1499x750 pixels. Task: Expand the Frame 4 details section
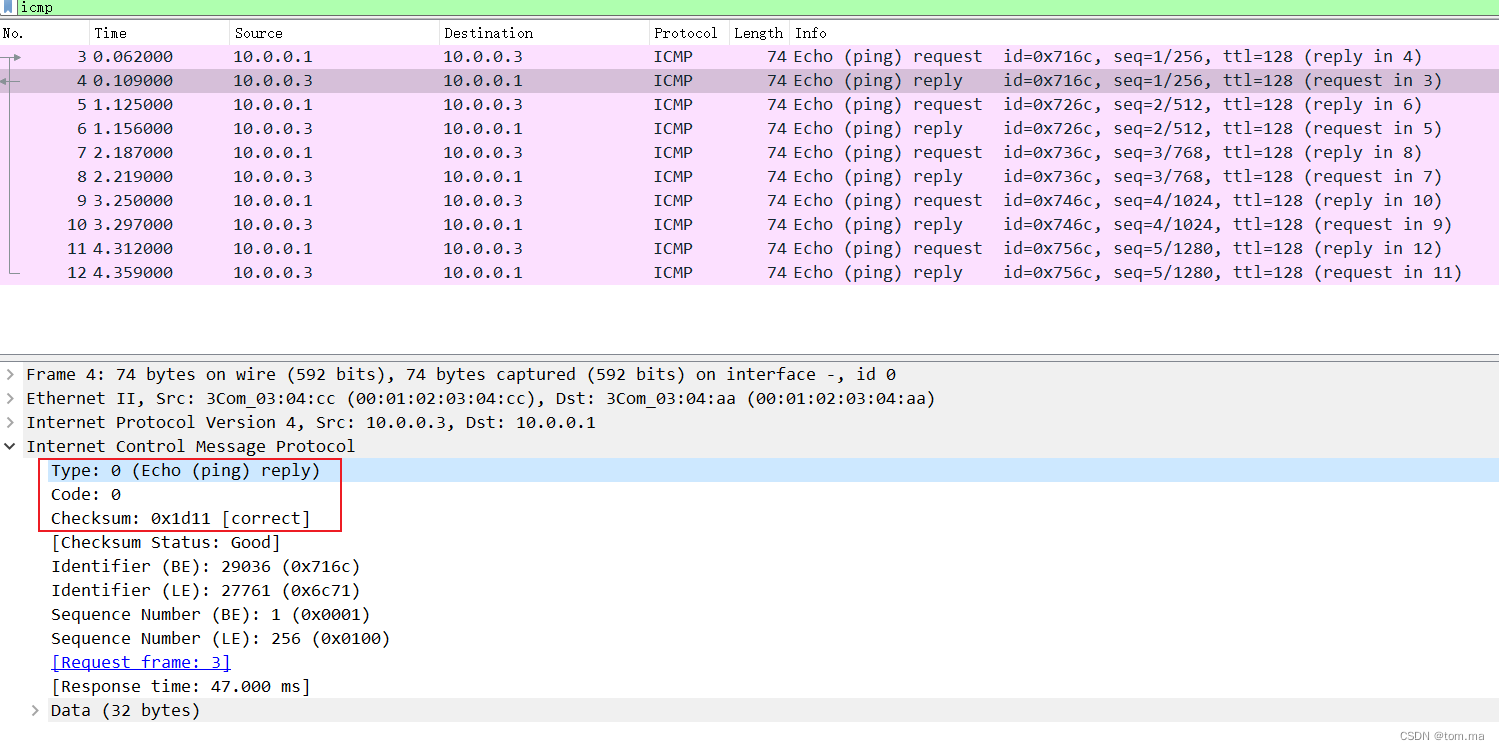[11, 374]
